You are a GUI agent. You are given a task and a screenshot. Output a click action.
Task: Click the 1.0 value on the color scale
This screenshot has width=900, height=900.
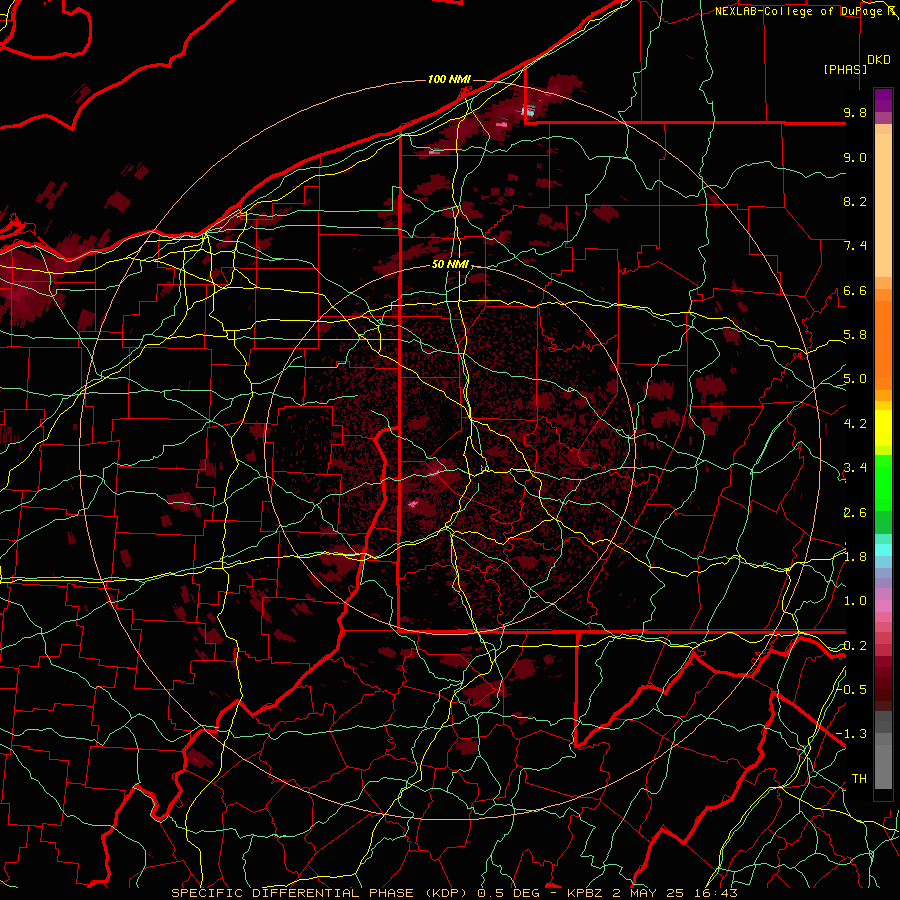(855, 601)
